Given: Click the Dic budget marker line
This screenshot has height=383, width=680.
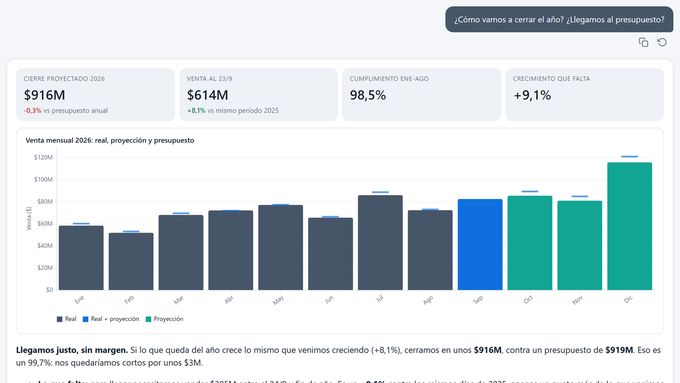Looking at the screenshot, I should 630,157.
